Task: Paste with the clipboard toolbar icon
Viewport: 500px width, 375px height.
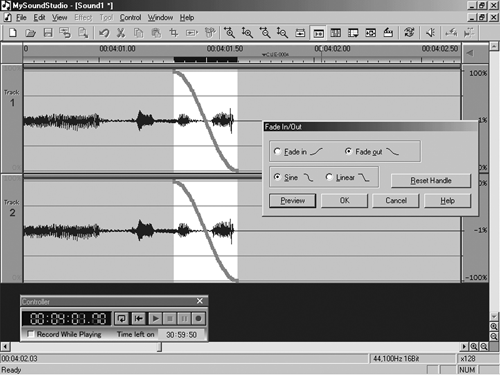Action: (156, 33)
